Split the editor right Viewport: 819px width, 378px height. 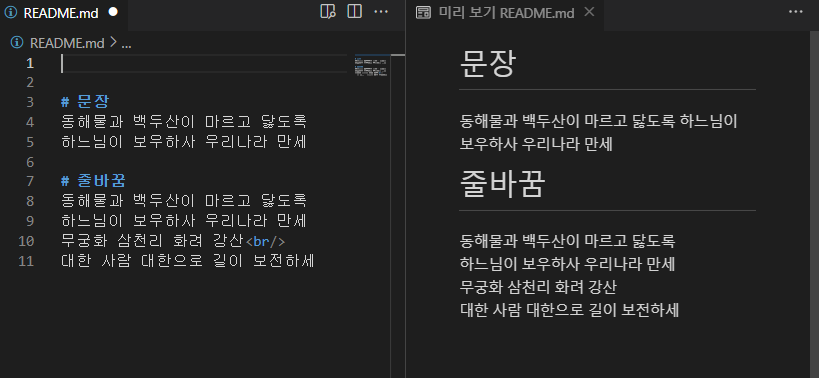click(355, 11)
